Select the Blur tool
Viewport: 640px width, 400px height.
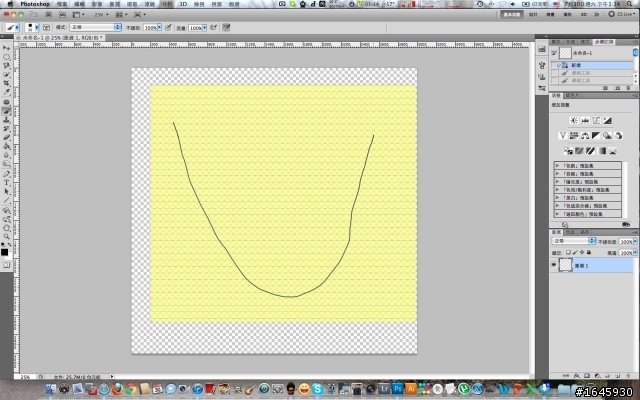click(7, 156)
